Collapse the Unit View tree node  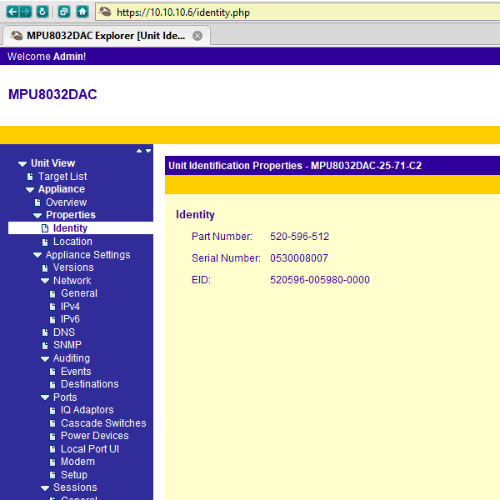[x=22, y=164]
